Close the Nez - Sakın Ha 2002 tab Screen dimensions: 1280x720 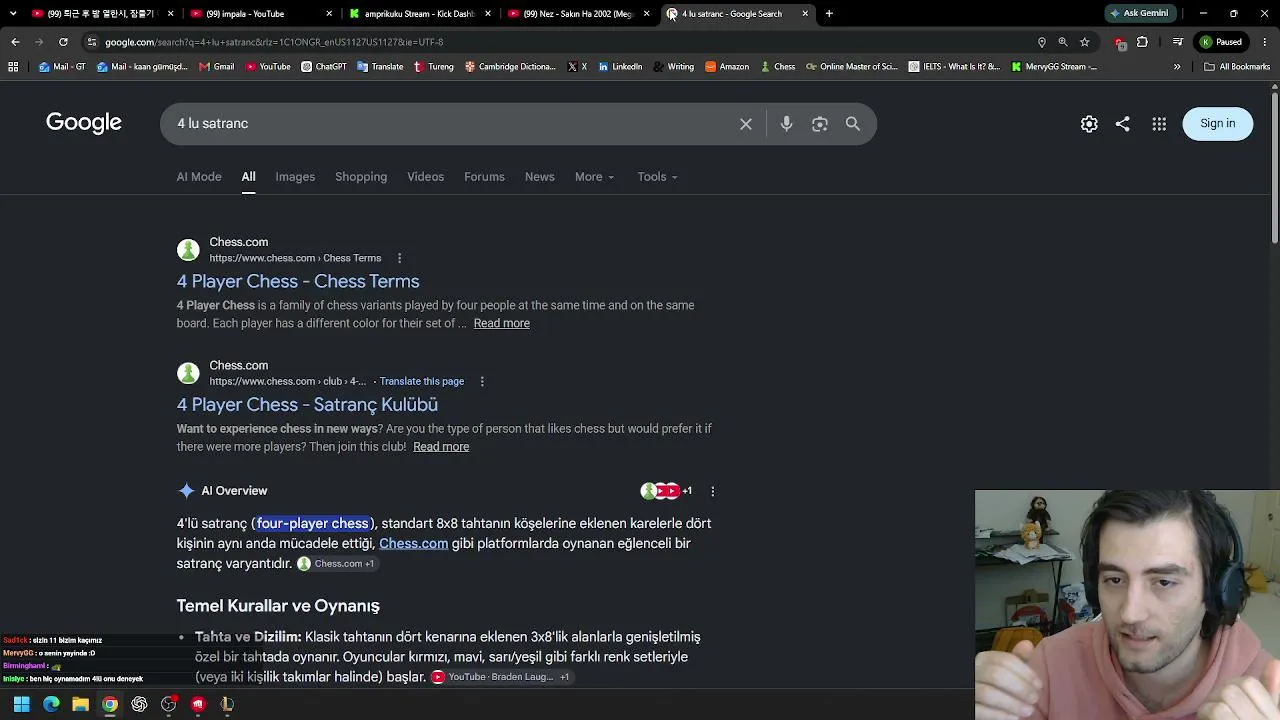(x=647, y=14)
